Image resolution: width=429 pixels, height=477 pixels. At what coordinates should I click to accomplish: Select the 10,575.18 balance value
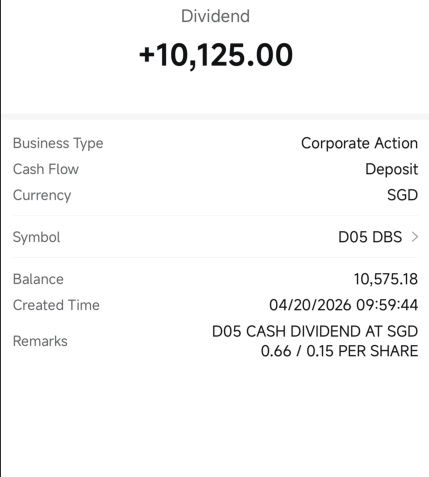(x=386, y=279)
